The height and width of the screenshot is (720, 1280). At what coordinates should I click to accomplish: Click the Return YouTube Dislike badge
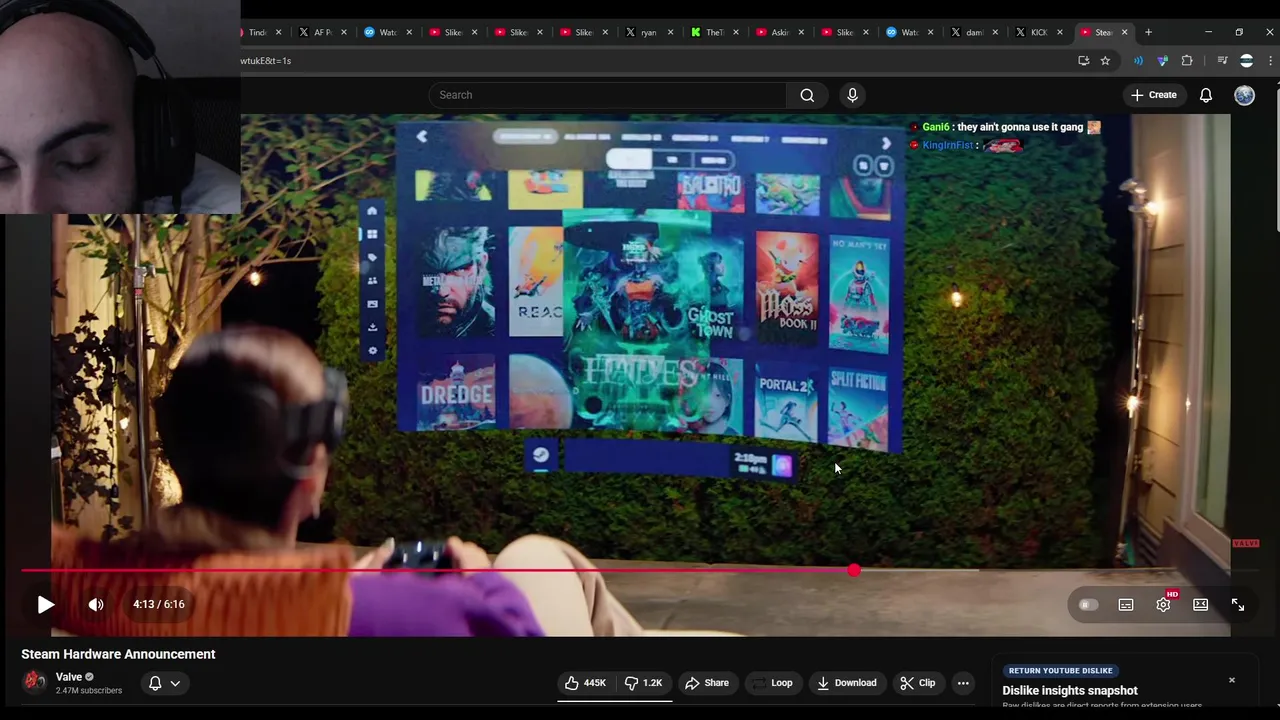(x=1060, y=671)
